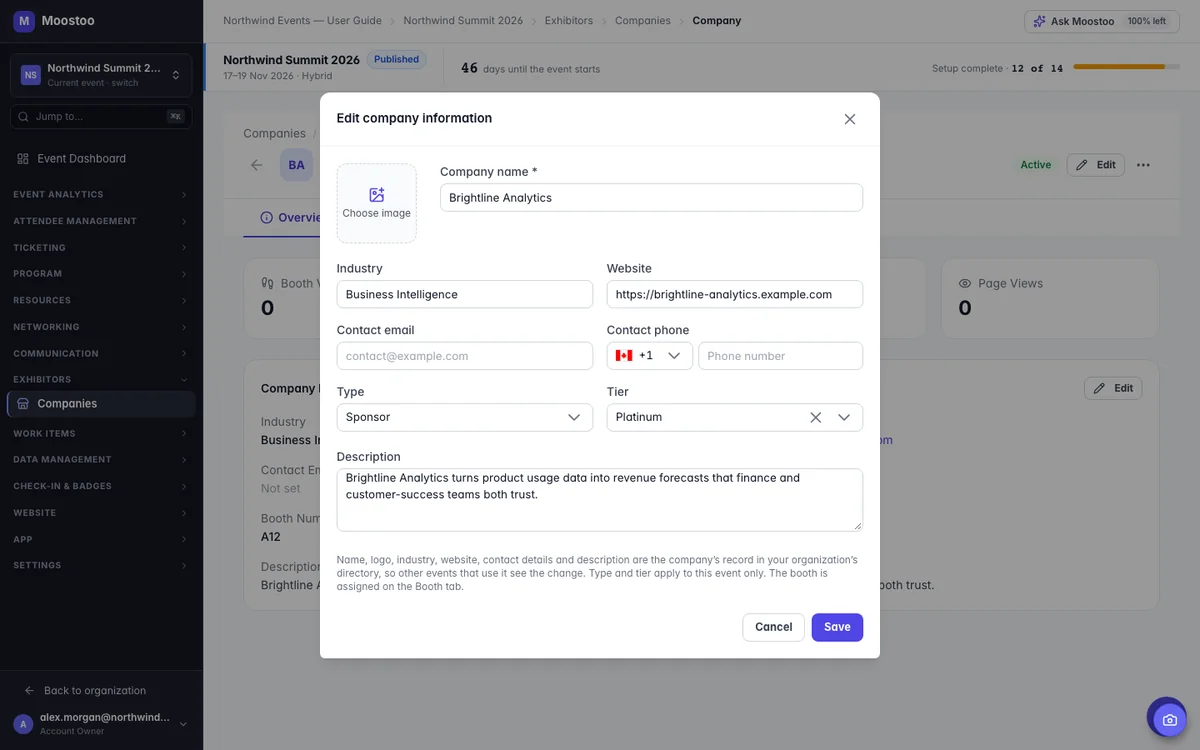
Task: Click the back arrow beside BA avatar
Action: coord(257,165)
